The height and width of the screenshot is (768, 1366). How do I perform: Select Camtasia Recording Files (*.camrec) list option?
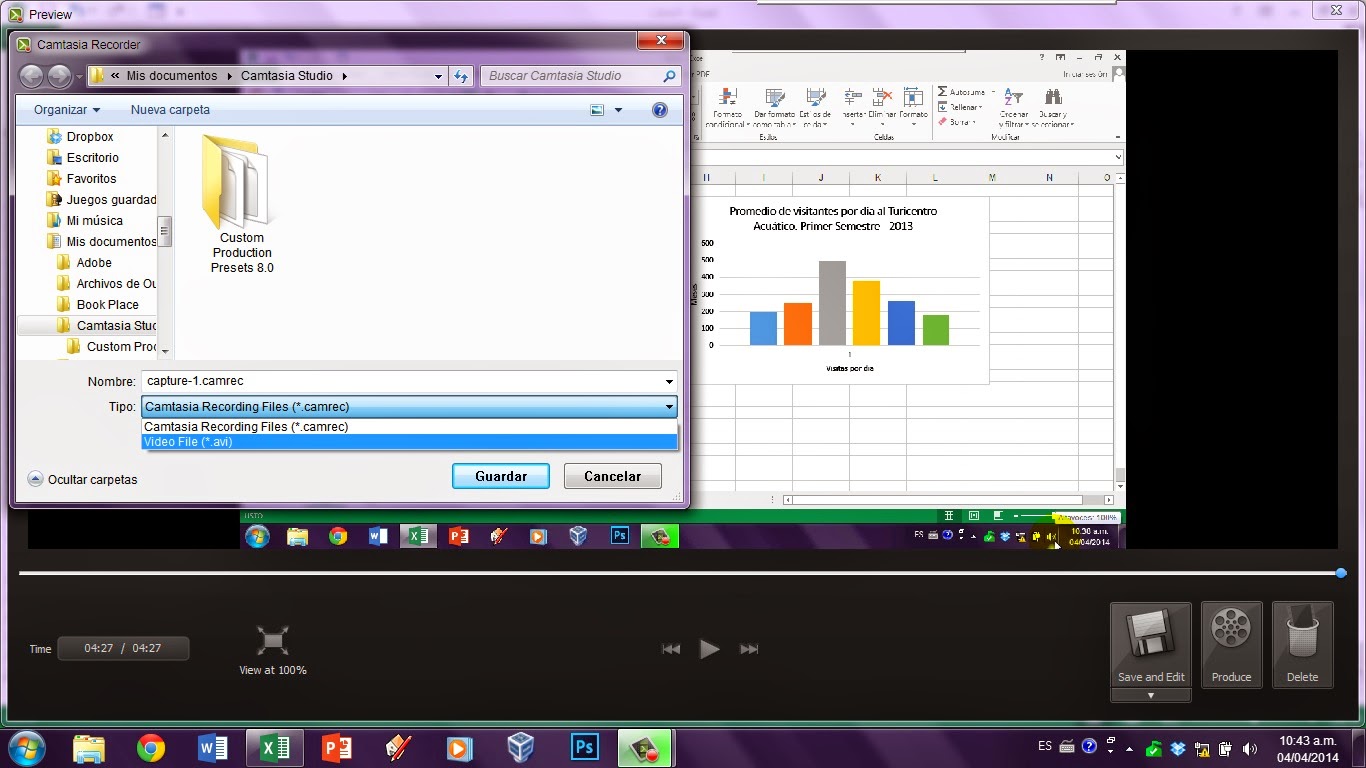[x=410, y=427]
